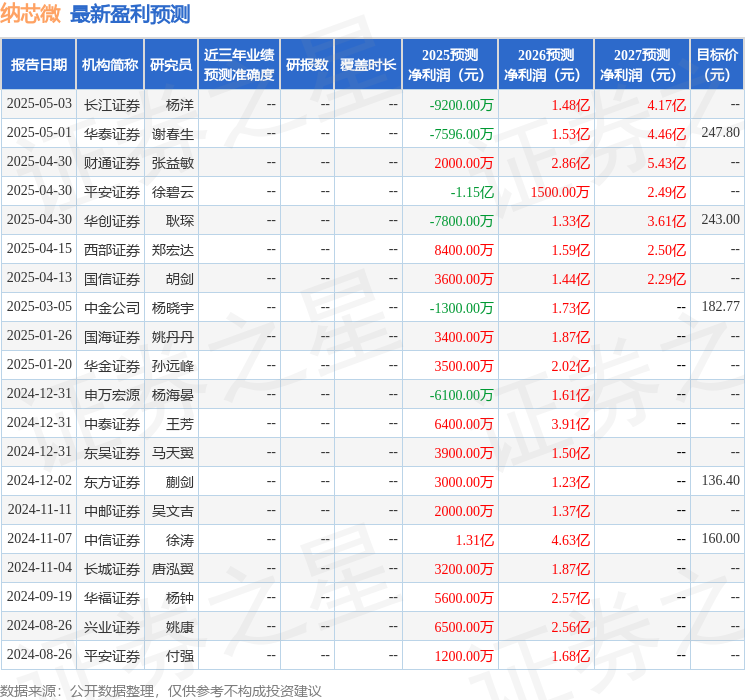Click the 4.63亿 forecast value
The height and width of the screenshot is (700, 745).
point(571,540)
